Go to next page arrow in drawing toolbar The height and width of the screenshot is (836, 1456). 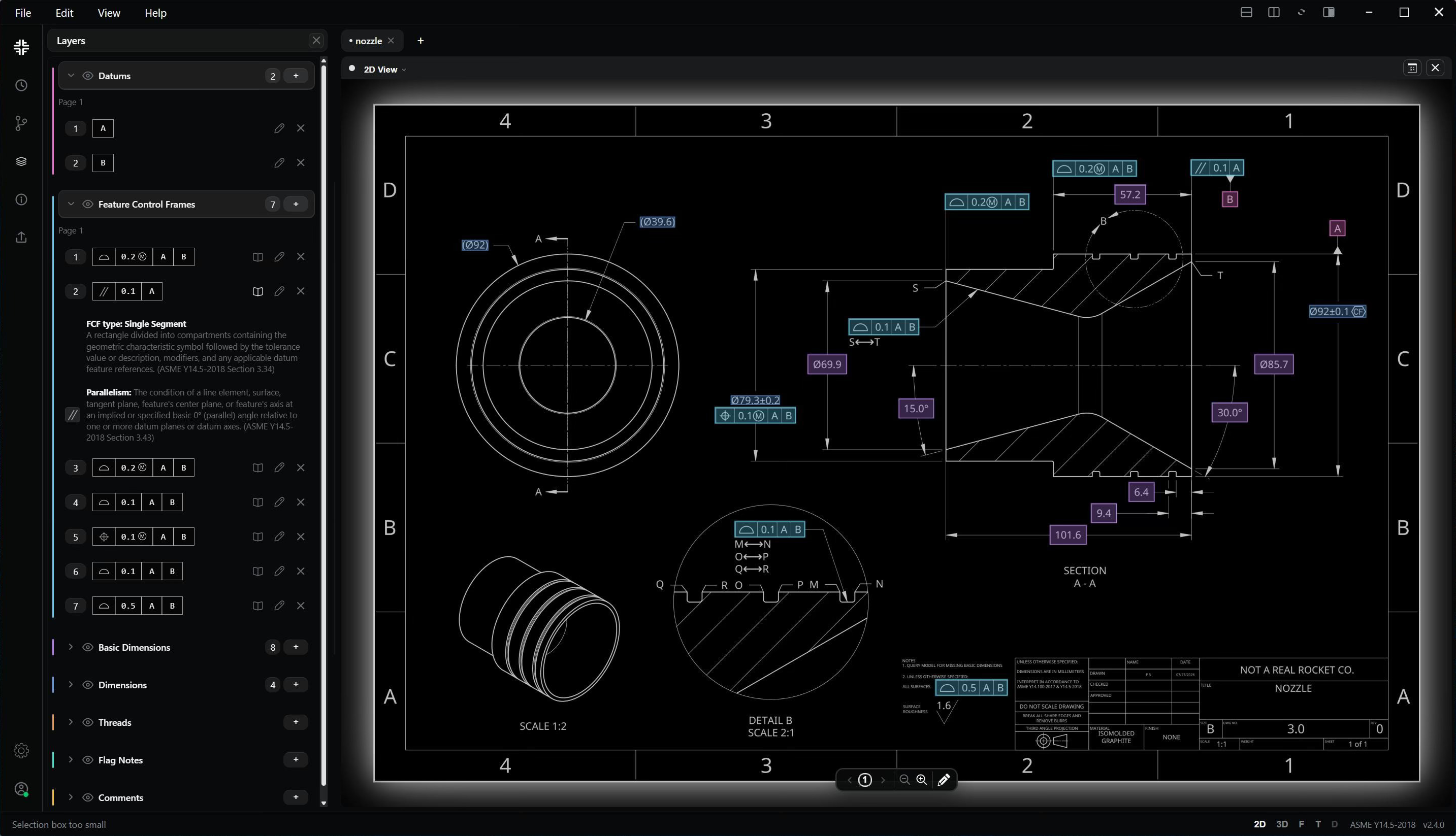click(883, 780)
